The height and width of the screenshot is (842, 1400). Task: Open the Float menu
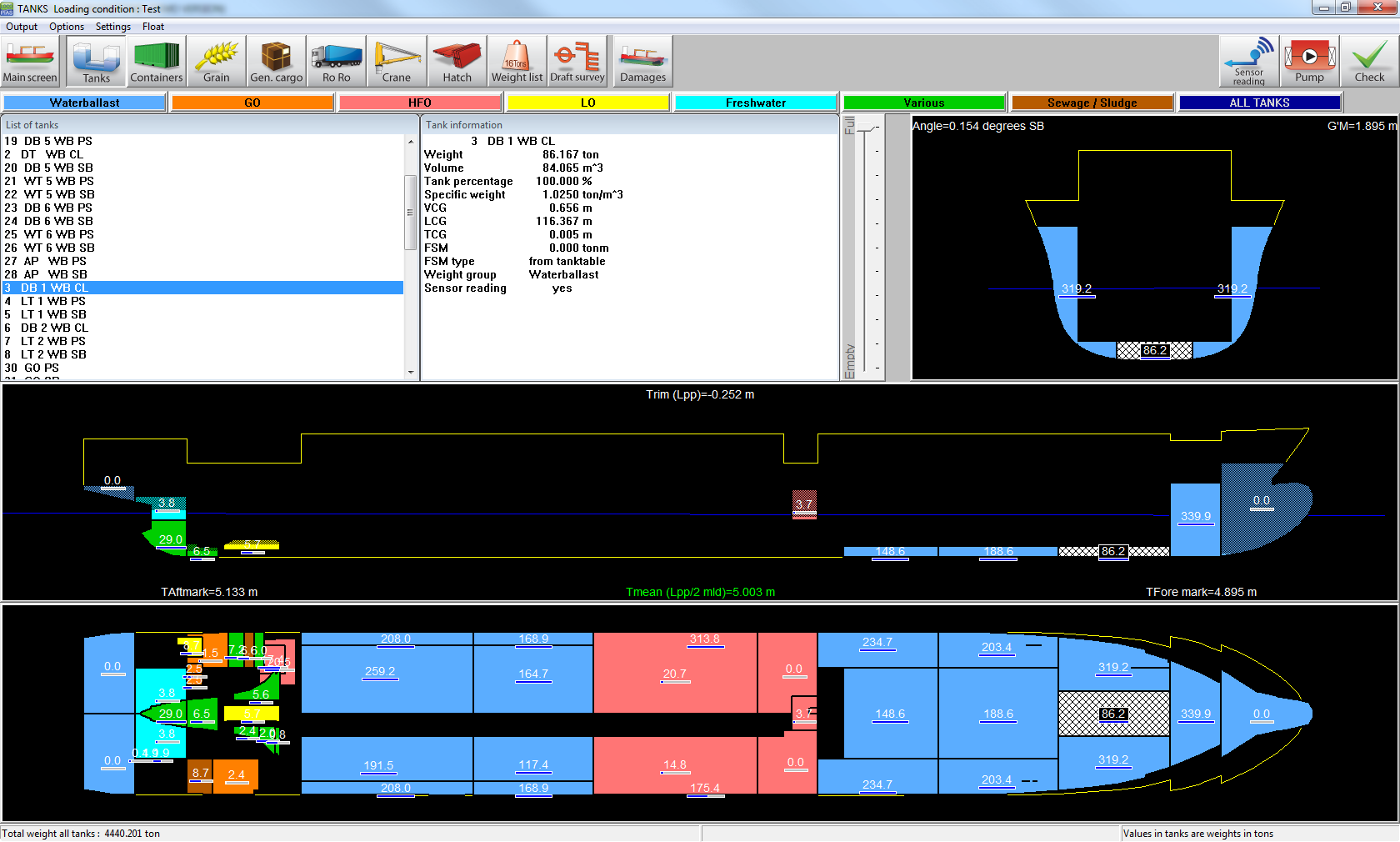tap(153, 27)
